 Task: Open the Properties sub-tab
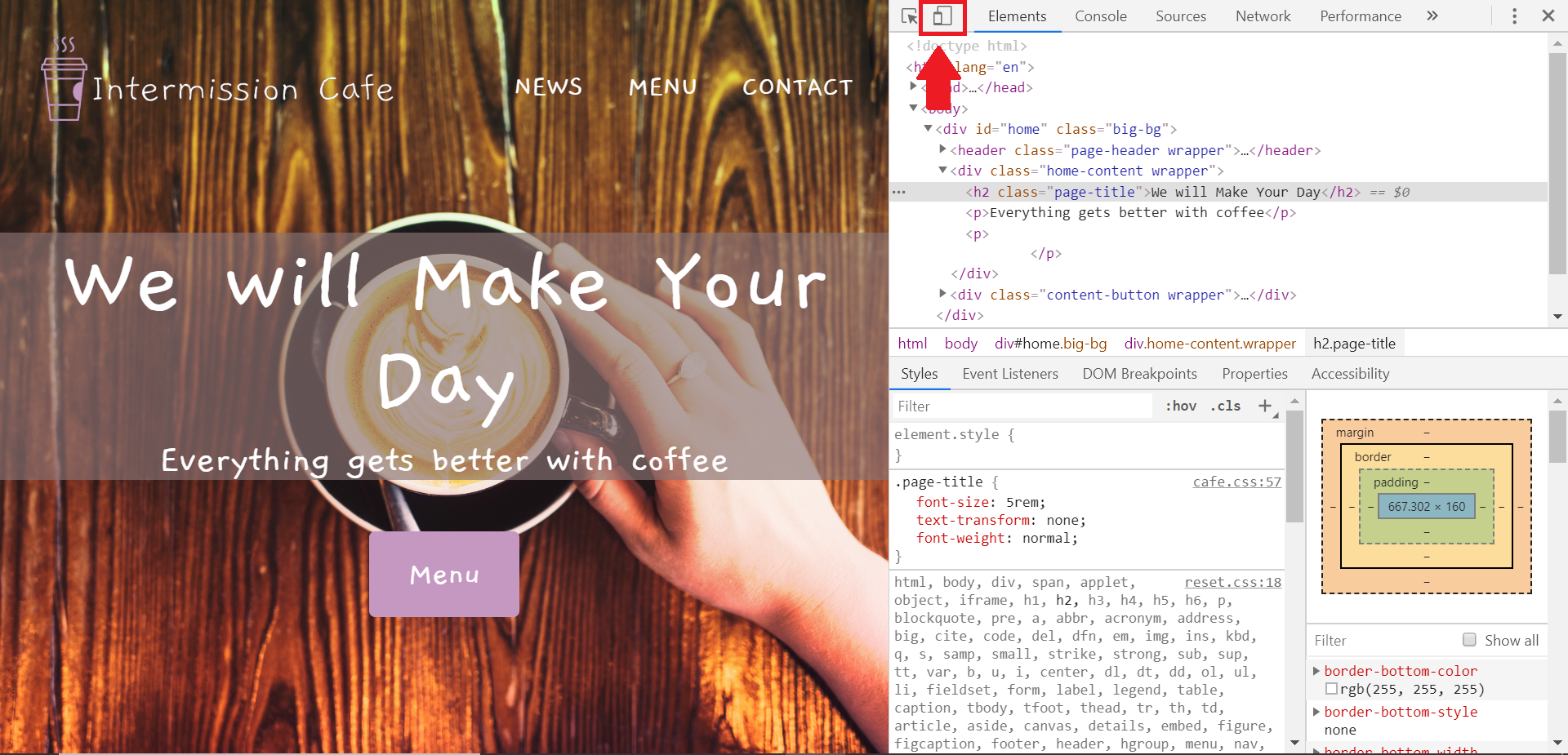(1255, 374)
